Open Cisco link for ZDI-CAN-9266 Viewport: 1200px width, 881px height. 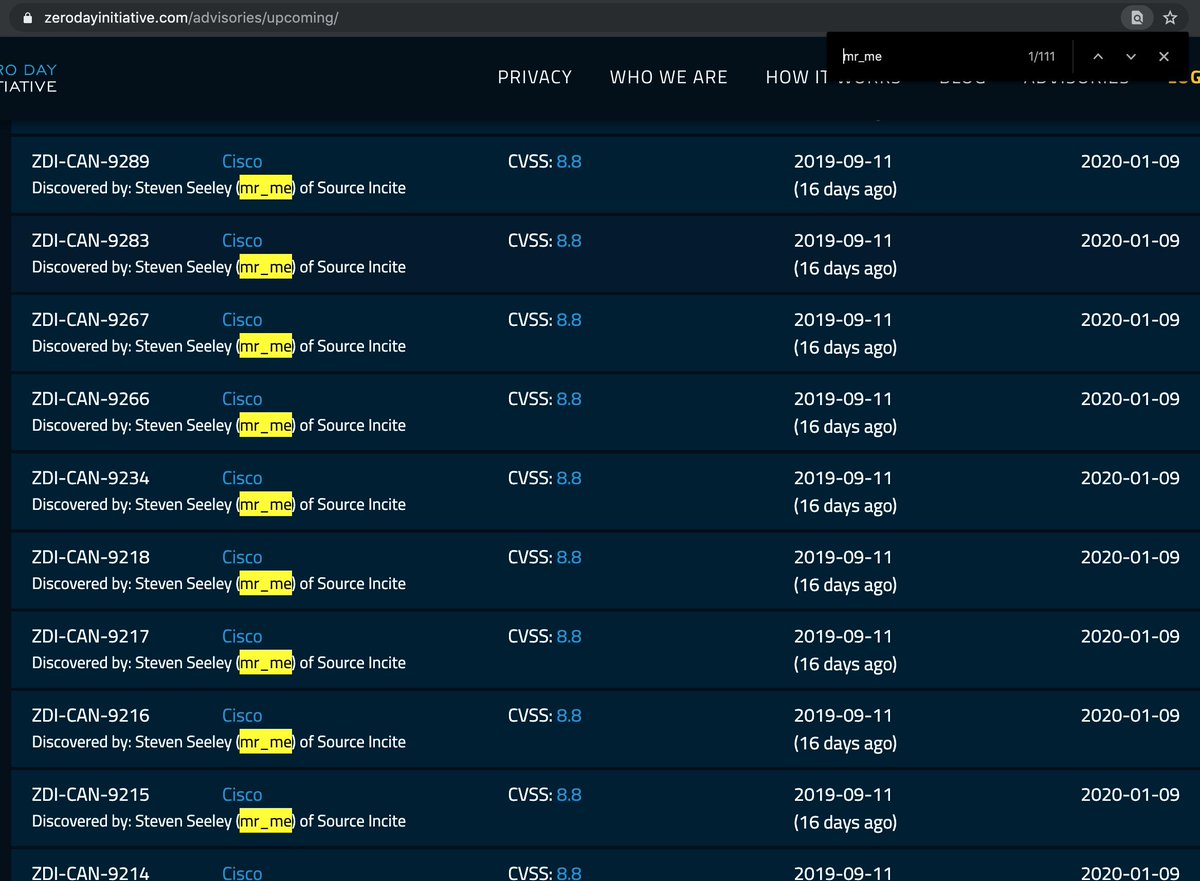(242, 399)
